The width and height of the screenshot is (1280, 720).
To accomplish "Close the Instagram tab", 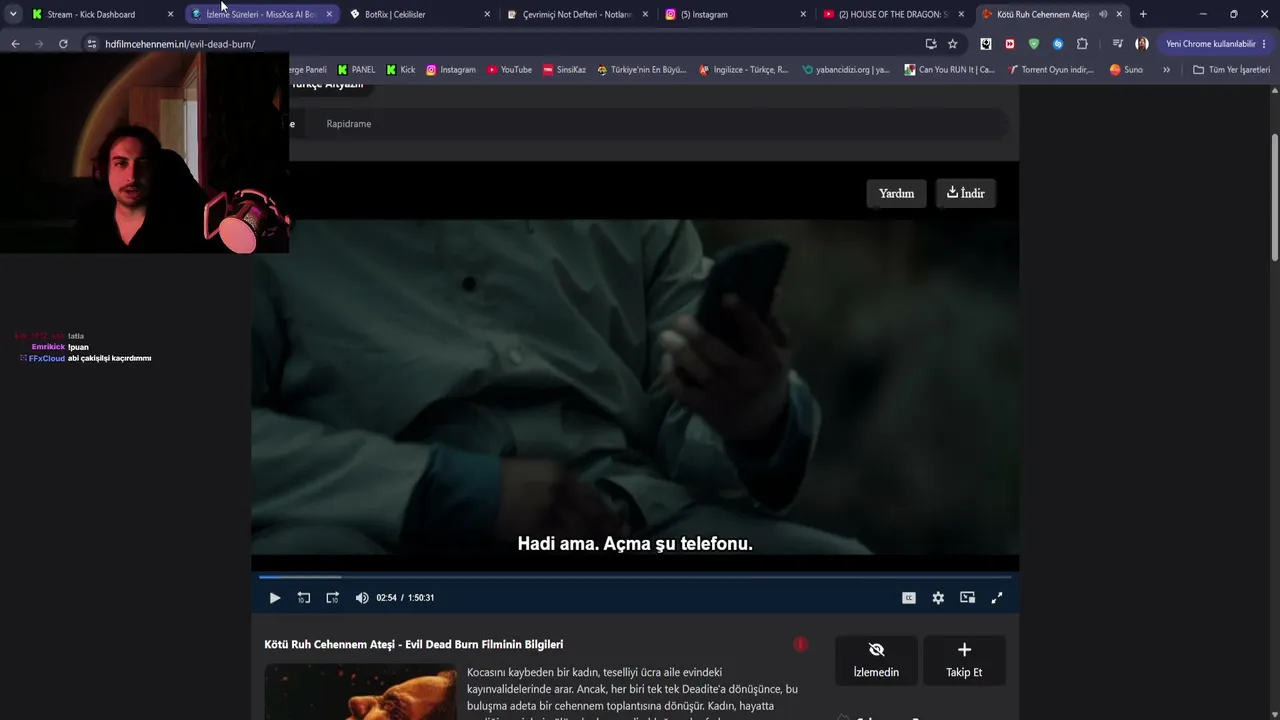I will 803,15.
